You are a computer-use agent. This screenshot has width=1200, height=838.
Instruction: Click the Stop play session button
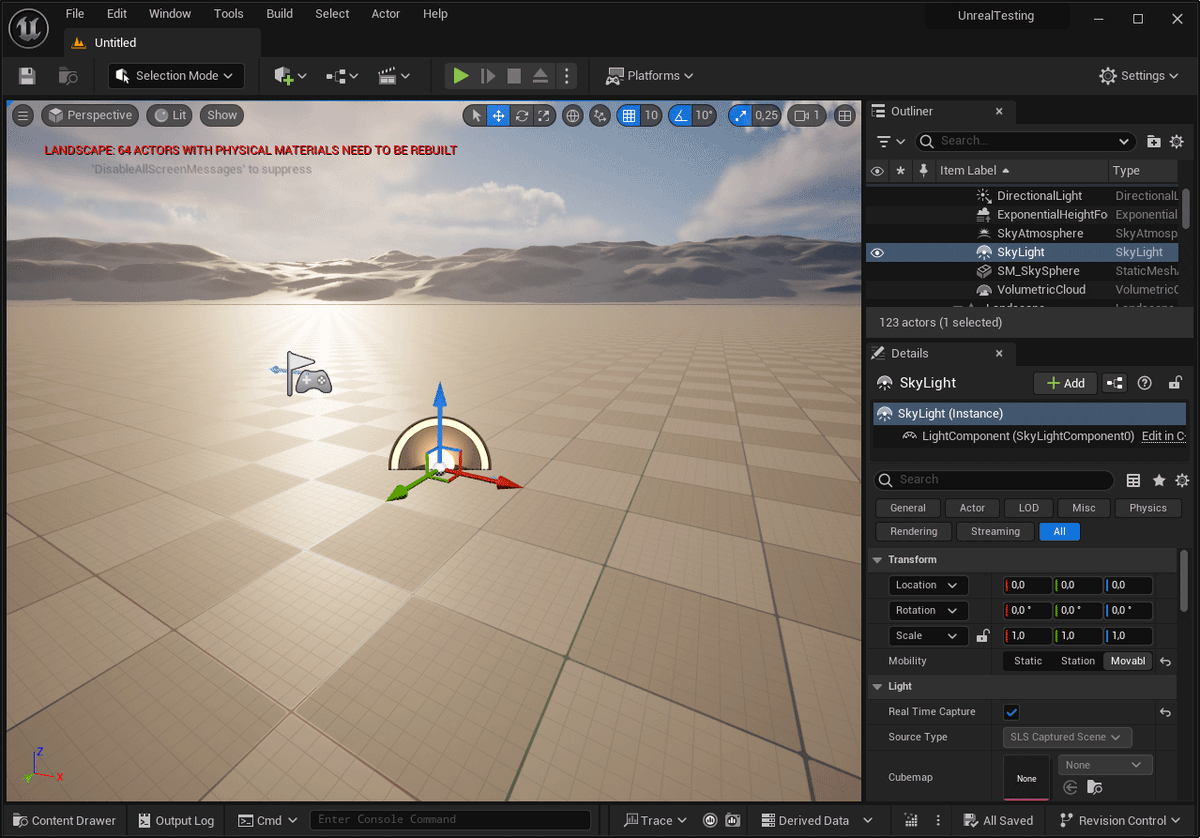coord(514,76)
